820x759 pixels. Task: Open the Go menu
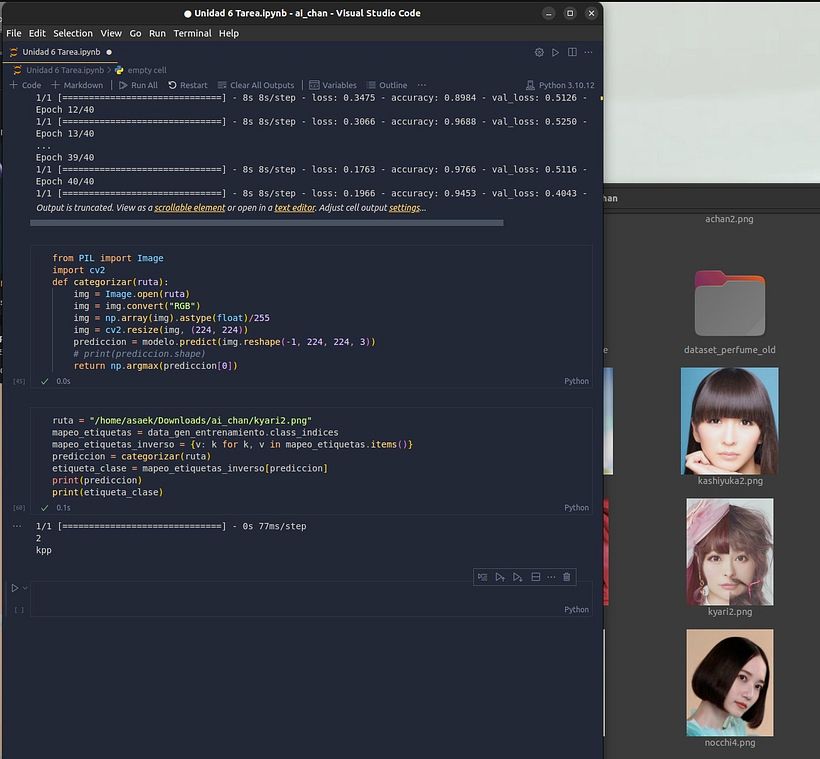pyautogui.click(x=135, y=33)
